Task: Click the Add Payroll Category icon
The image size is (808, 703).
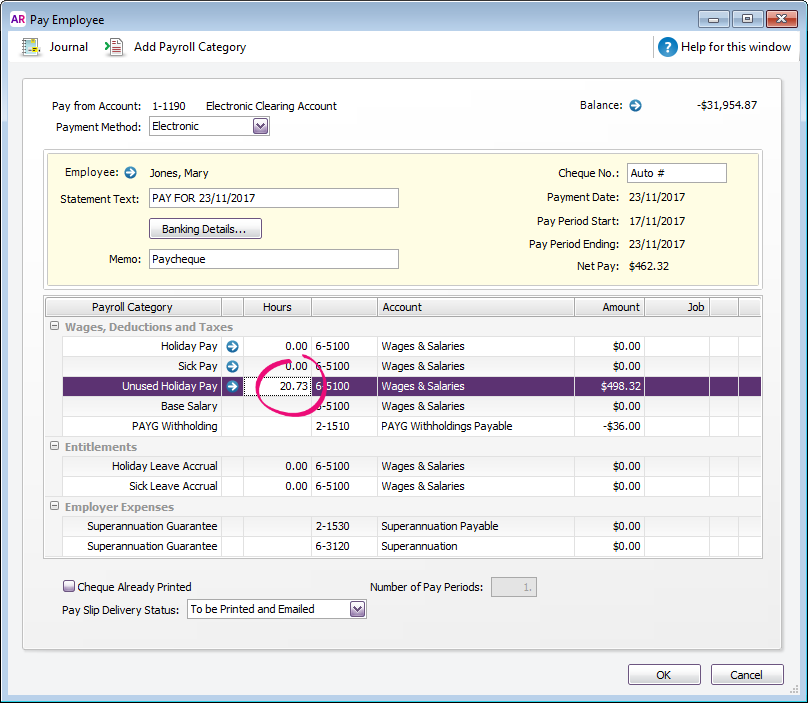Action: tap(115, 47)
